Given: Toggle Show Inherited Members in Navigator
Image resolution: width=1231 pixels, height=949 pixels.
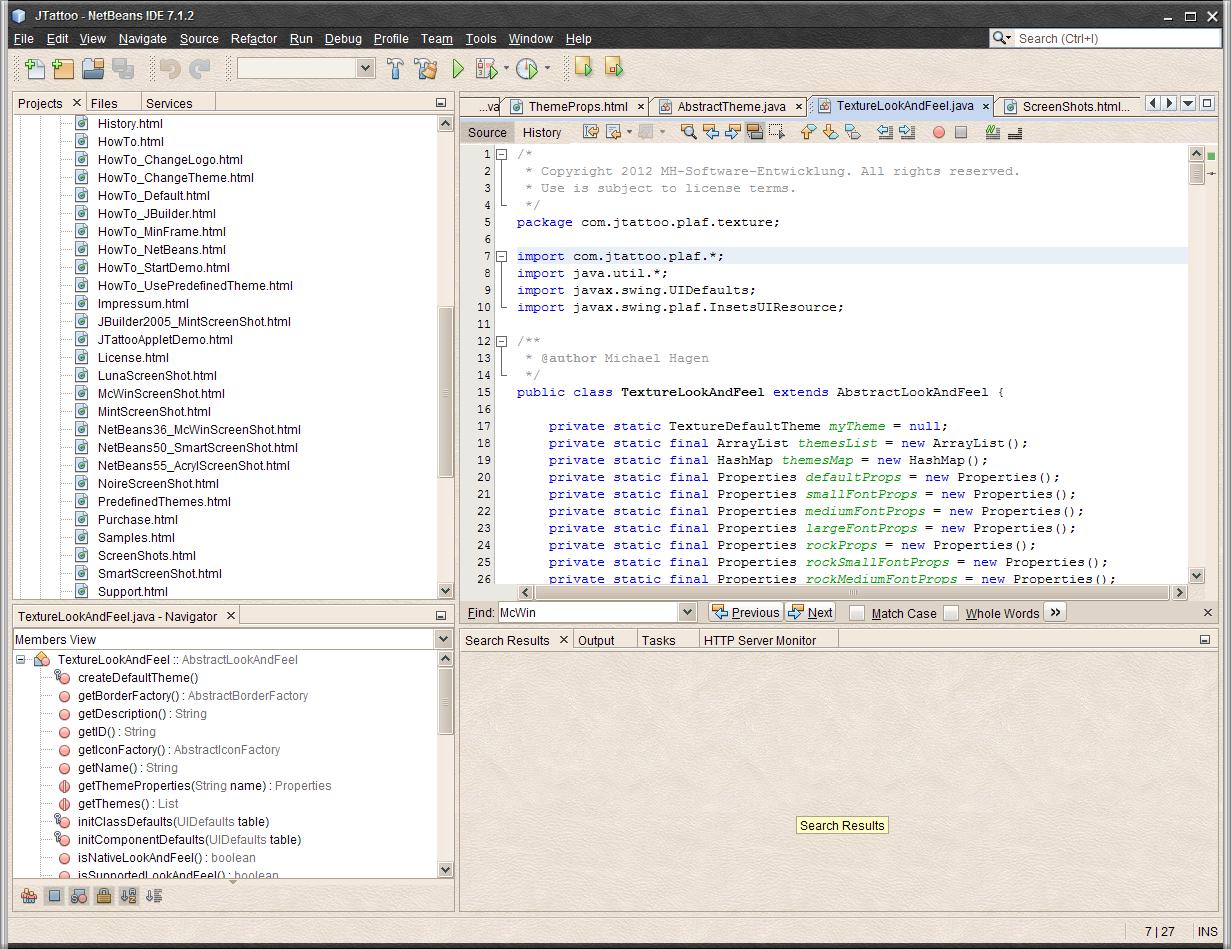Looking at the screenshot, I should click(x=29, y=896).
